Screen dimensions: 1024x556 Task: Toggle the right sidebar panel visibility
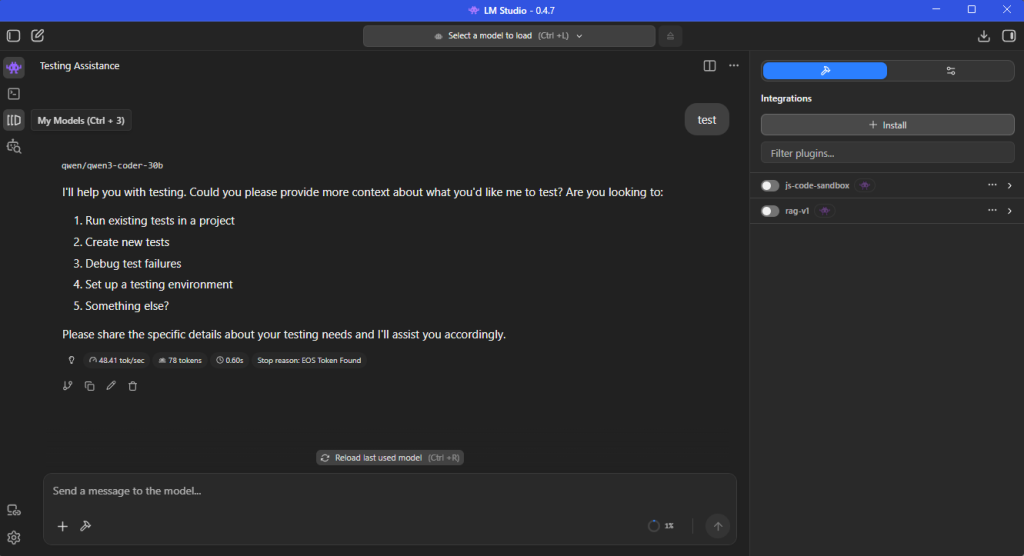tap(1008, 36)
